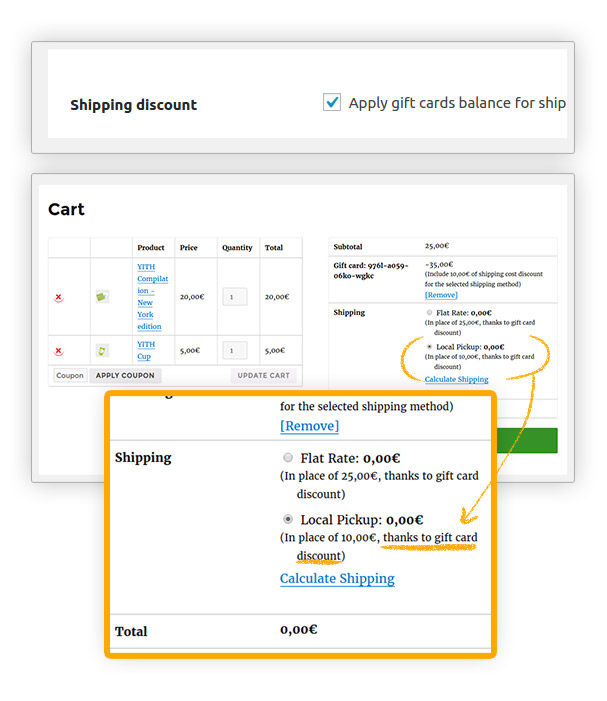Open Calculate Shipping link in small totals
The image size is (607, 701).
456,379
